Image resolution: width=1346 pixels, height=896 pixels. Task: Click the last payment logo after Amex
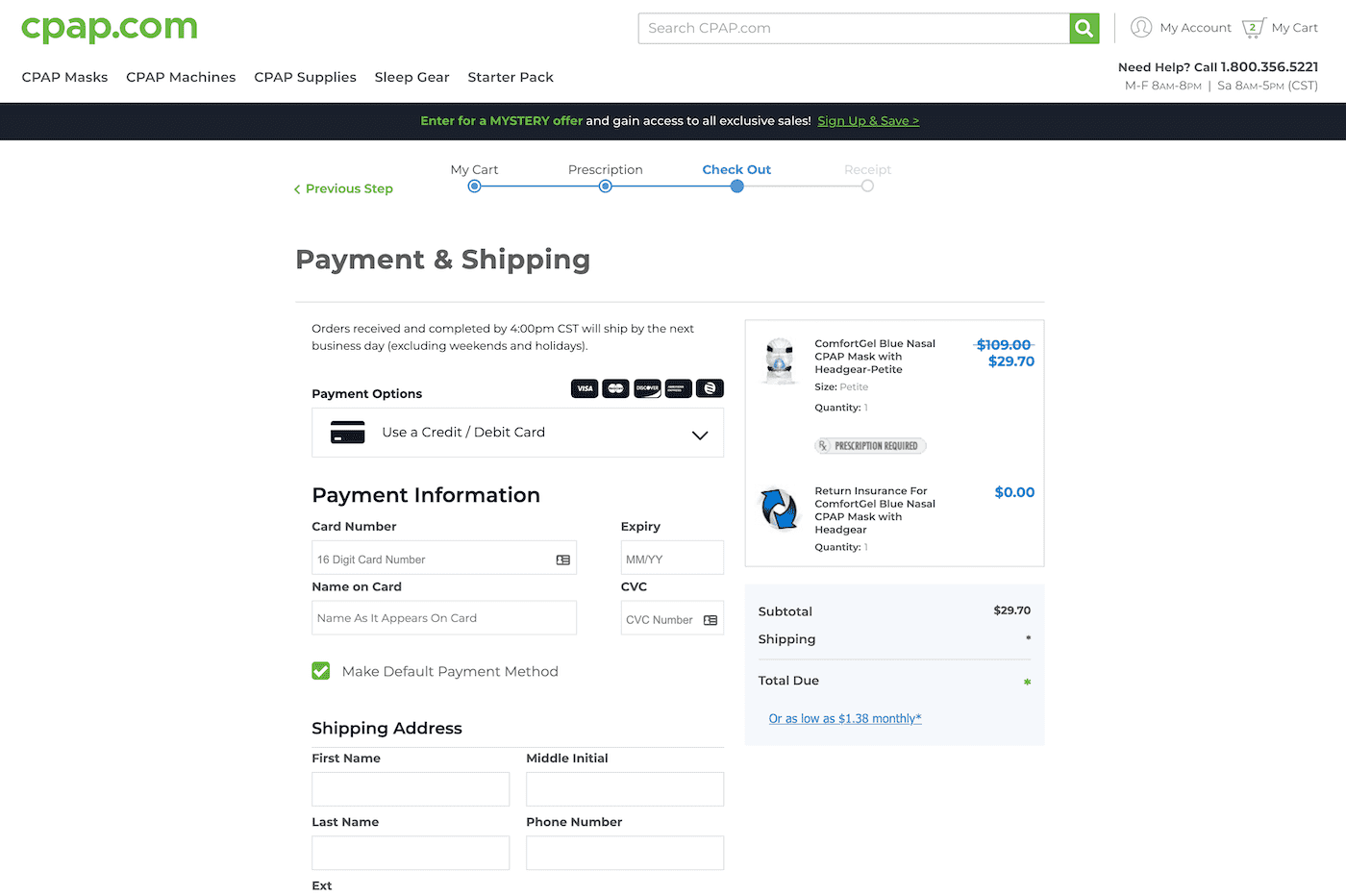(x=710, y=388)
